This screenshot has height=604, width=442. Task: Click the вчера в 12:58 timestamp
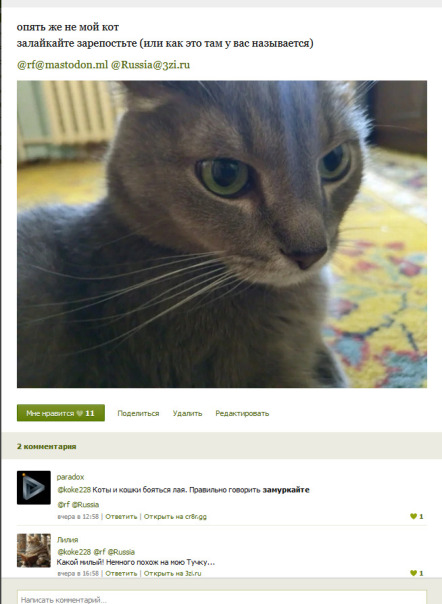click(78, 517)
